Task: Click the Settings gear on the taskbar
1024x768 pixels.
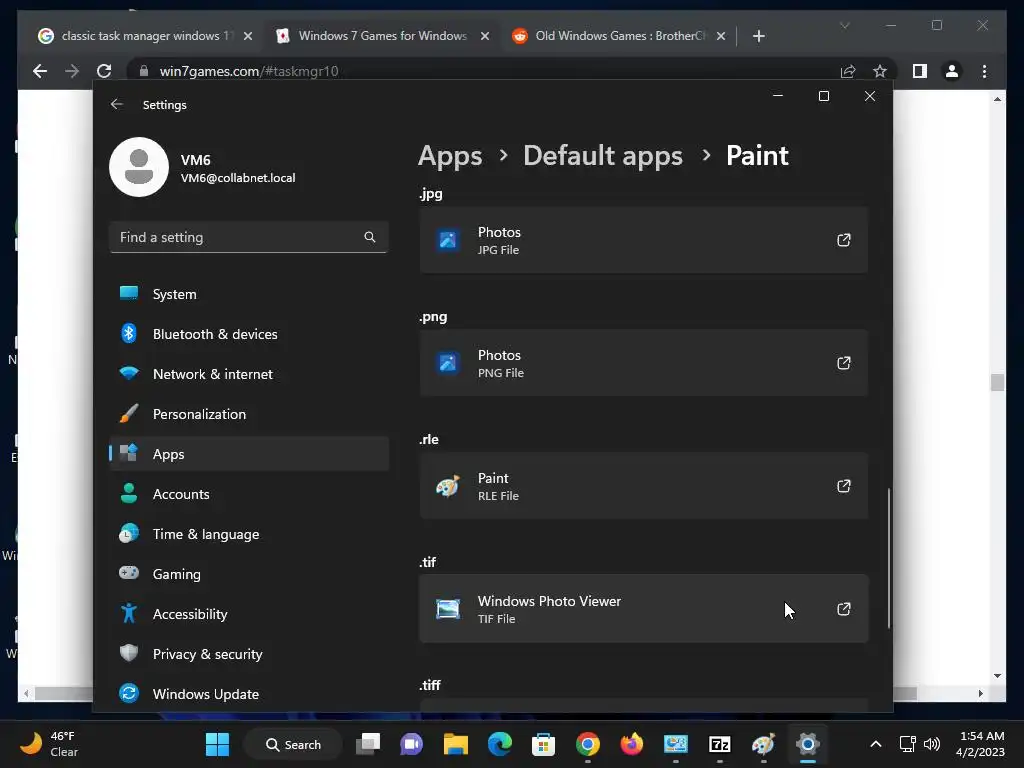Action: point(808,744)
